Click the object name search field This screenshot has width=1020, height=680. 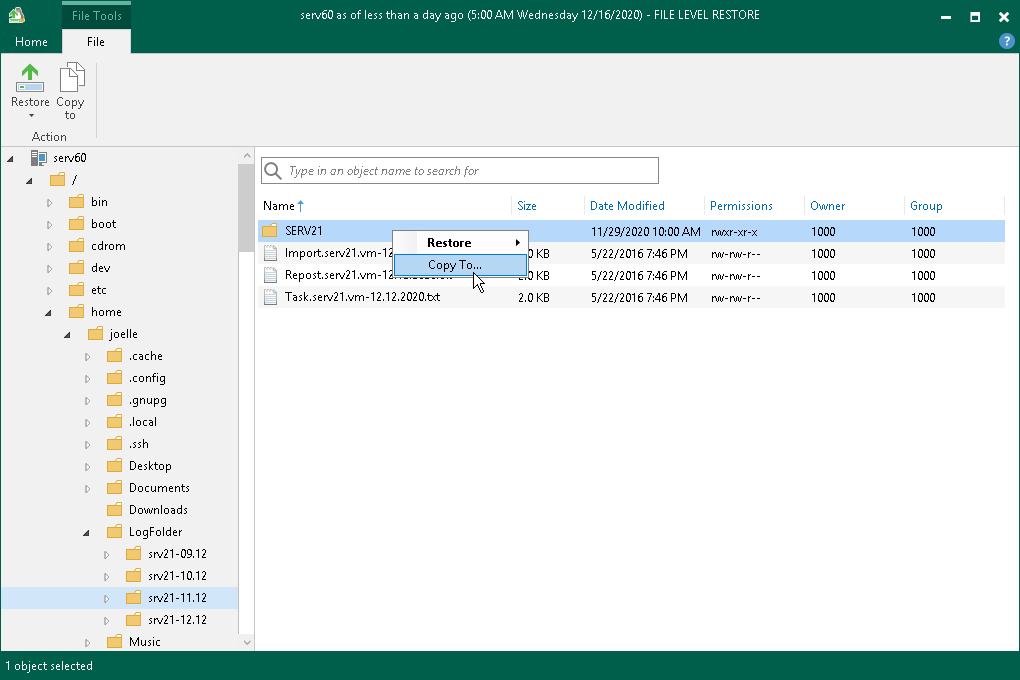(470, 171)
